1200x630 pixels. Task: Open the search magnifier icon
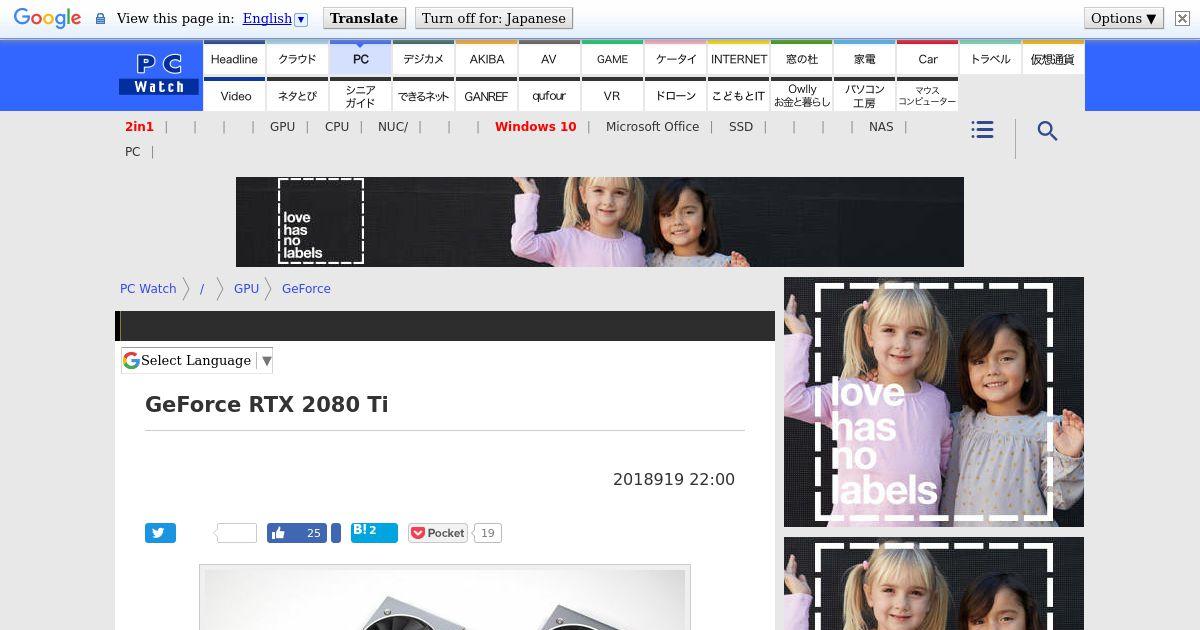tap(1047, 131)
